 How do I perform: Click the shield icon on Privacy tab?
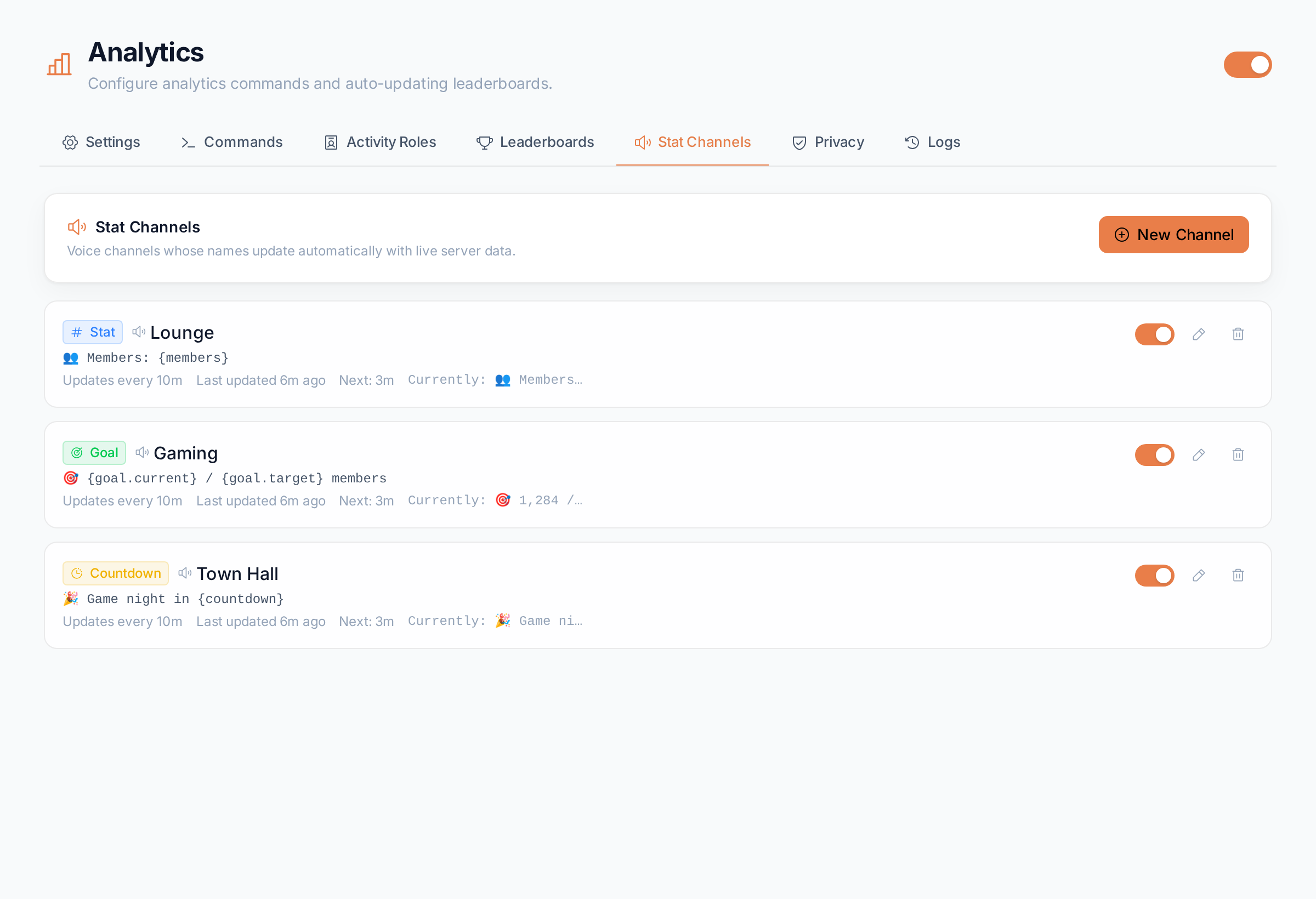tap(799, 143)
